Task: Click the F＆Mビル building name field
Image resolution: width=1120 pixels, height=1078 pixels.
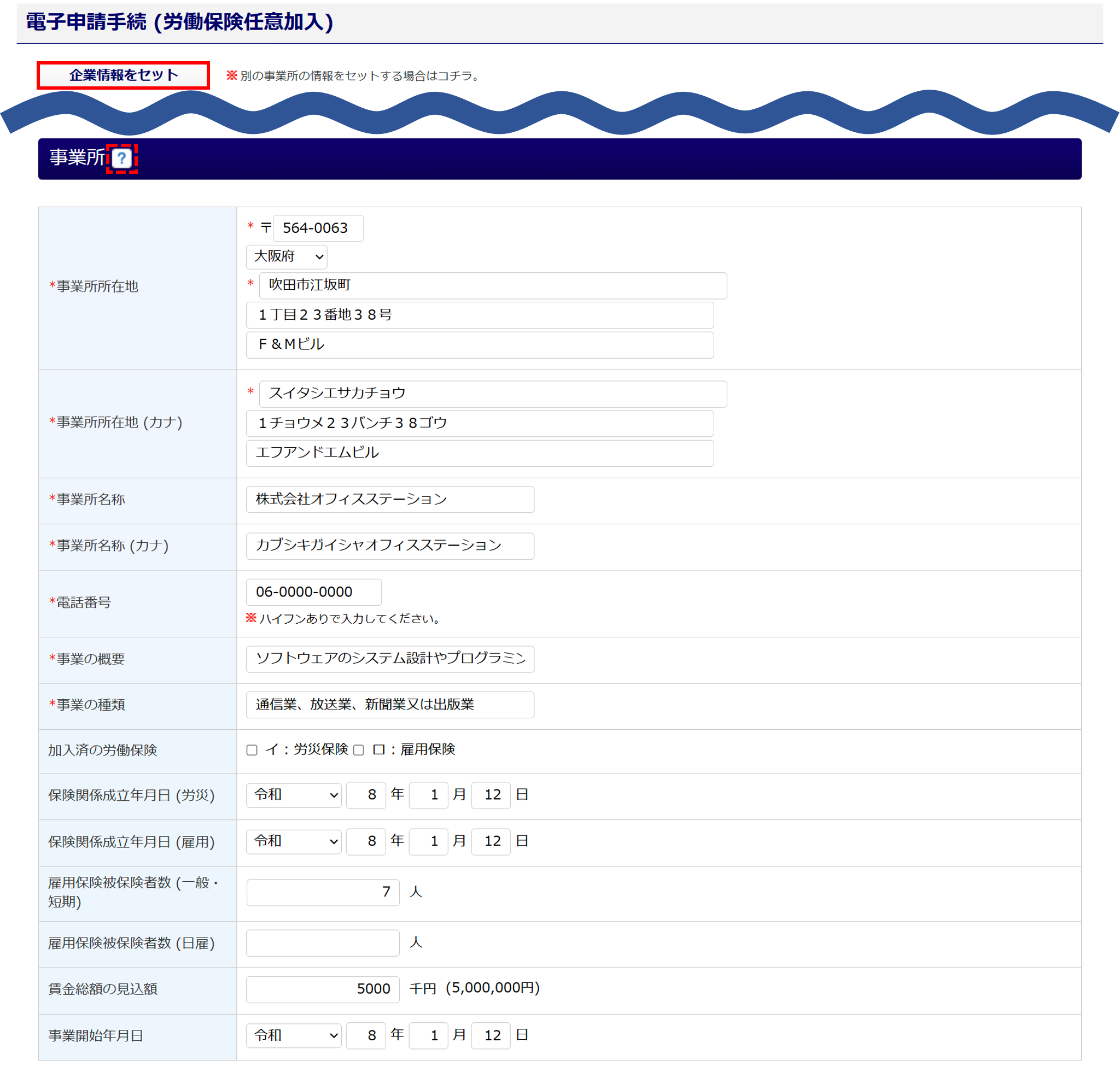Action: [480, 345]
